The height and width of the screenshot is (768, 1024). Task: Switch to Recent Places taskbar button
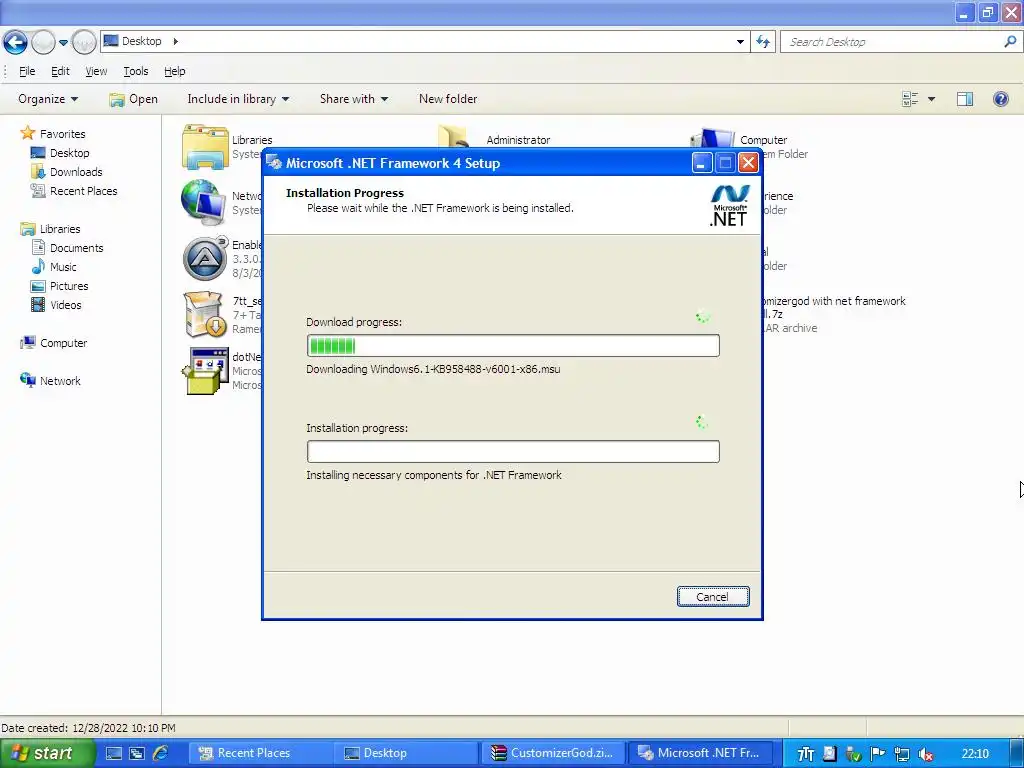click(x=262, y=753)
